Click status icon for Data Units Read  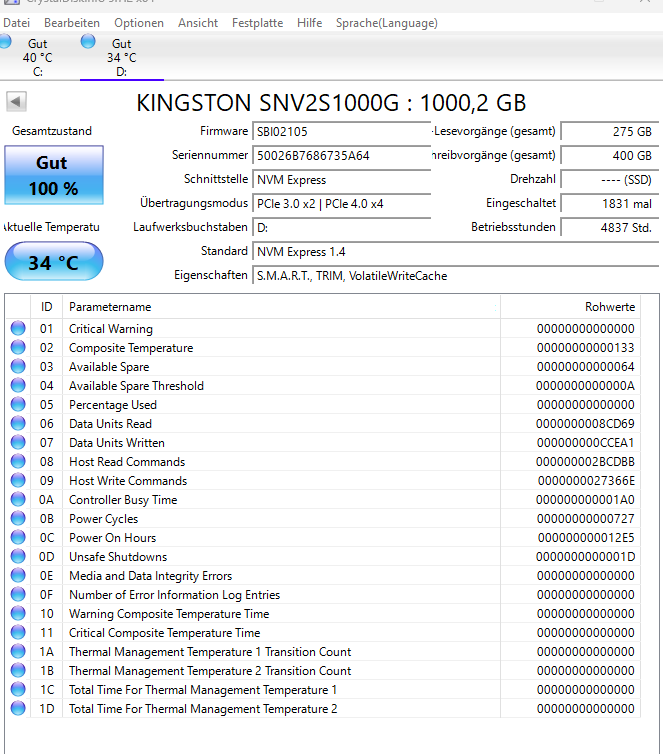18,423
